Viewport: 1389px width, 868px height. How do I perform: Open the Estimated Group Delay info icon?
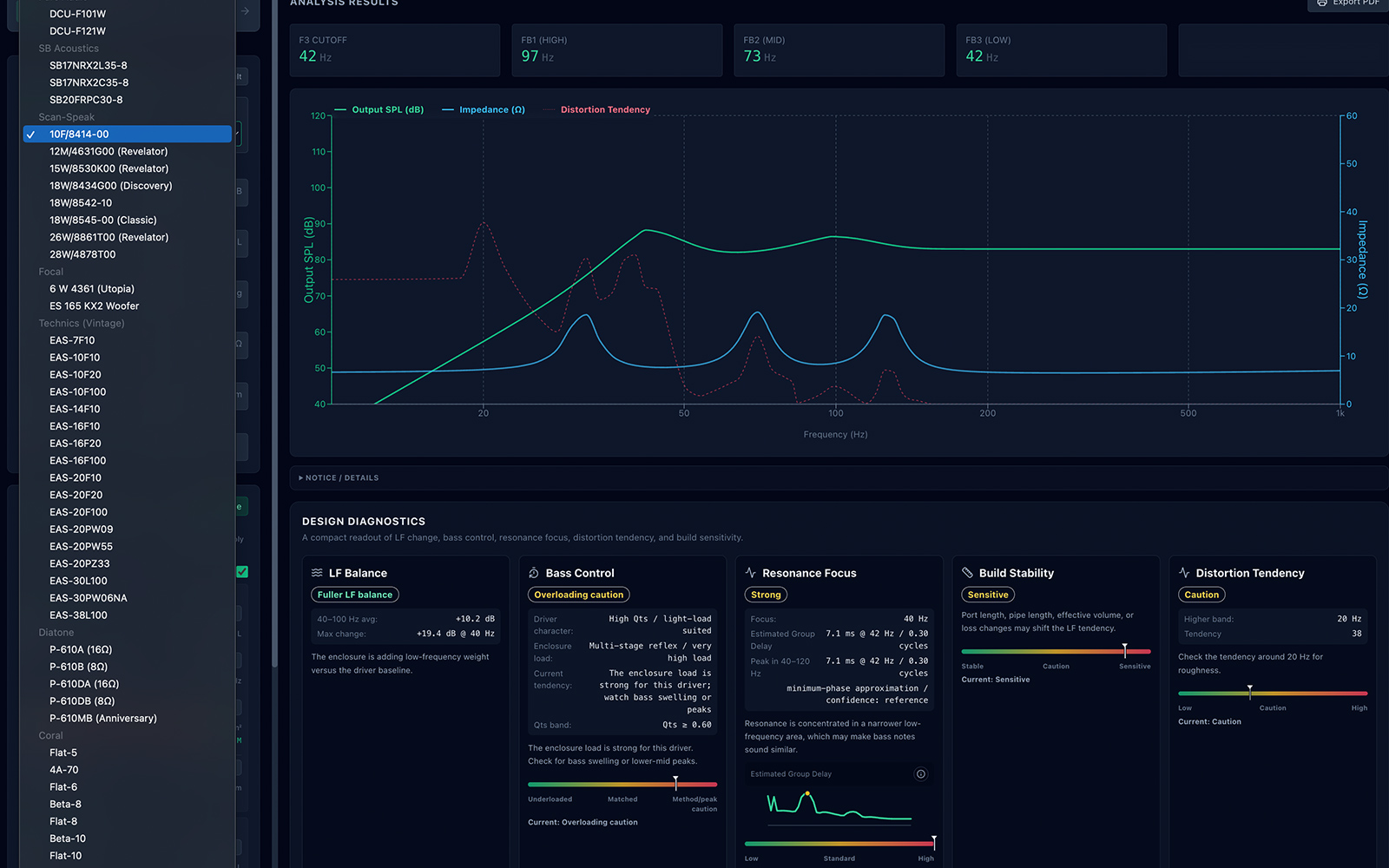[921, 774]
